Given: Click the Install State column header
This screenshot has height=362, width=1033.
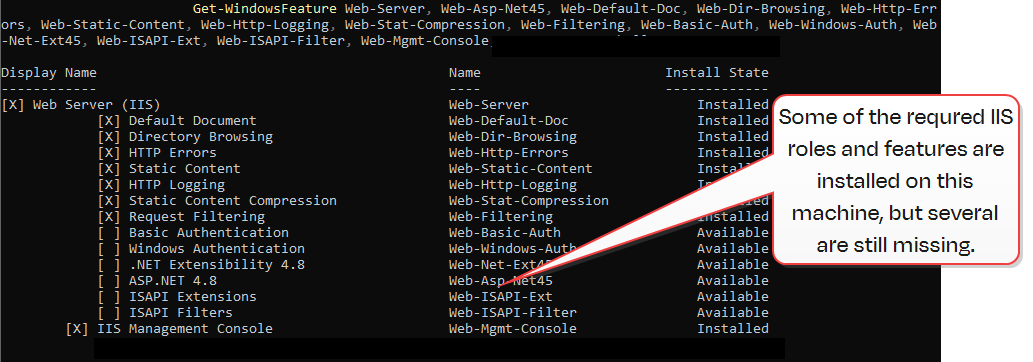Looking at the screenshot, I should (x=717, y=73).
